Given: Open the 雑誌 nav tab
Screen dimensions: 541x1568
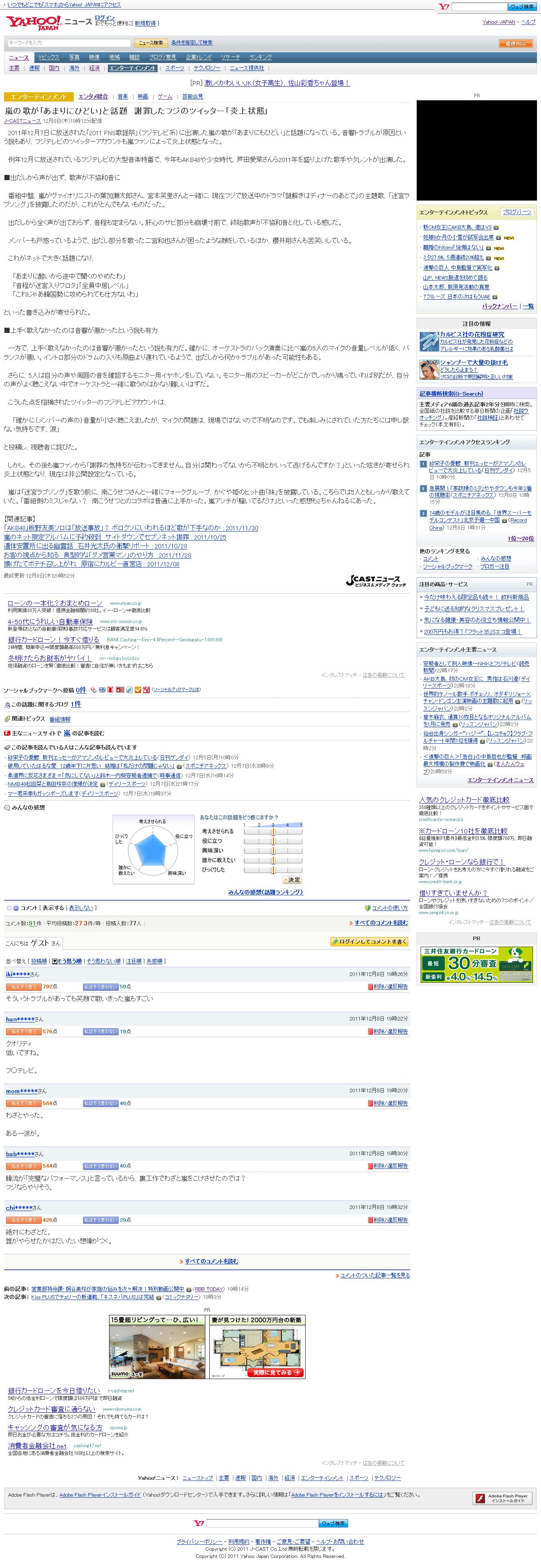Looking at the screenshot, I should tap(134, 57).
